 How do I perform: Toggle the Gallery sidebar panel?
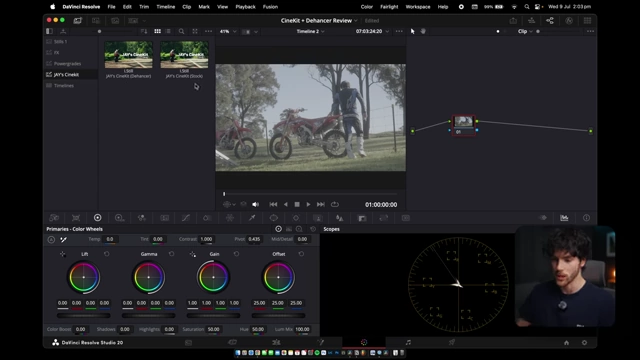point(49,31)
